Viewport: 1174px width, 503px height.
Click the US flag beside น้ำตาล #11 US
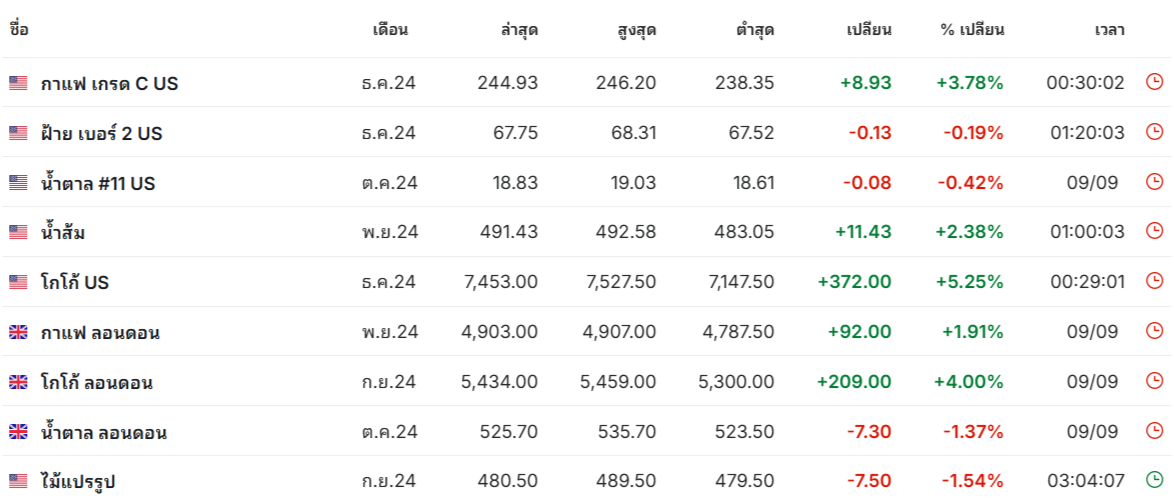point(18,183)
